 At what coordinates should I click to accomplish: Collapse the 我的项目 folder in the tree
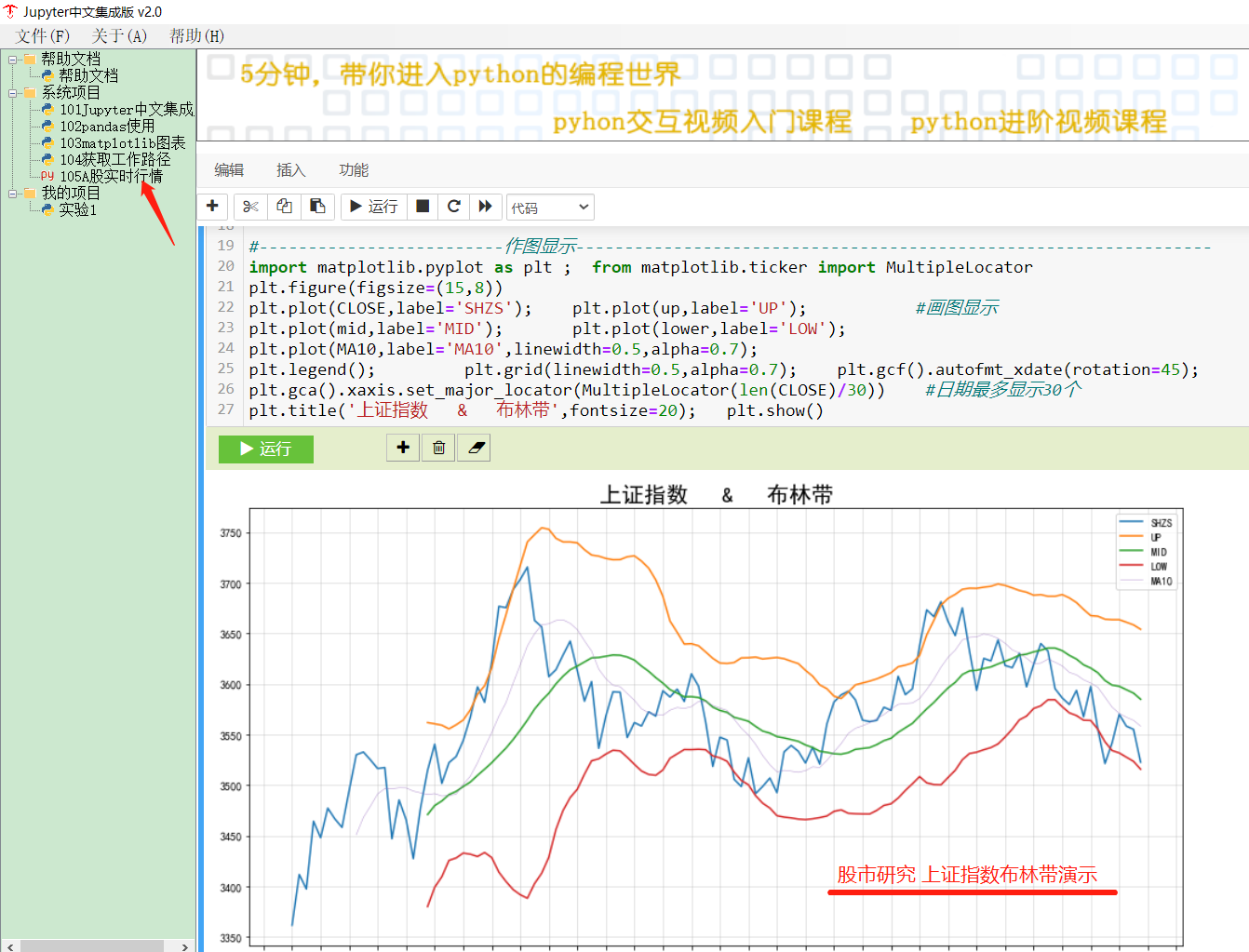tap(13, 194)
